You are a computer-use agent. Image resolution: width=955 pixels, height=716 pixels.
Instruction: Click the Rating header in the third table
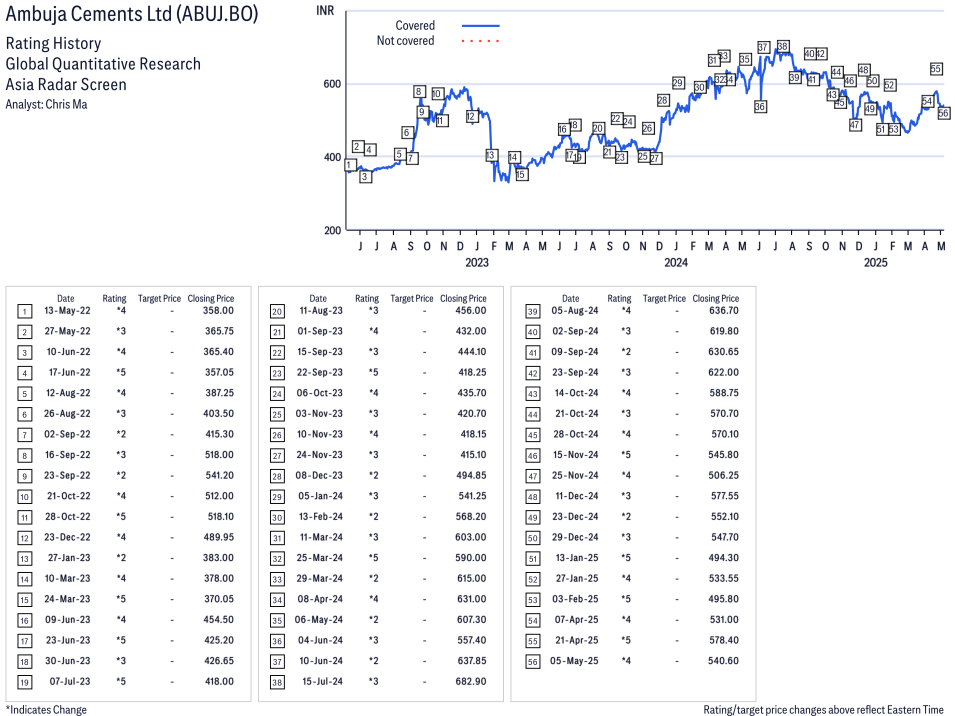click(x=619, y=298)
